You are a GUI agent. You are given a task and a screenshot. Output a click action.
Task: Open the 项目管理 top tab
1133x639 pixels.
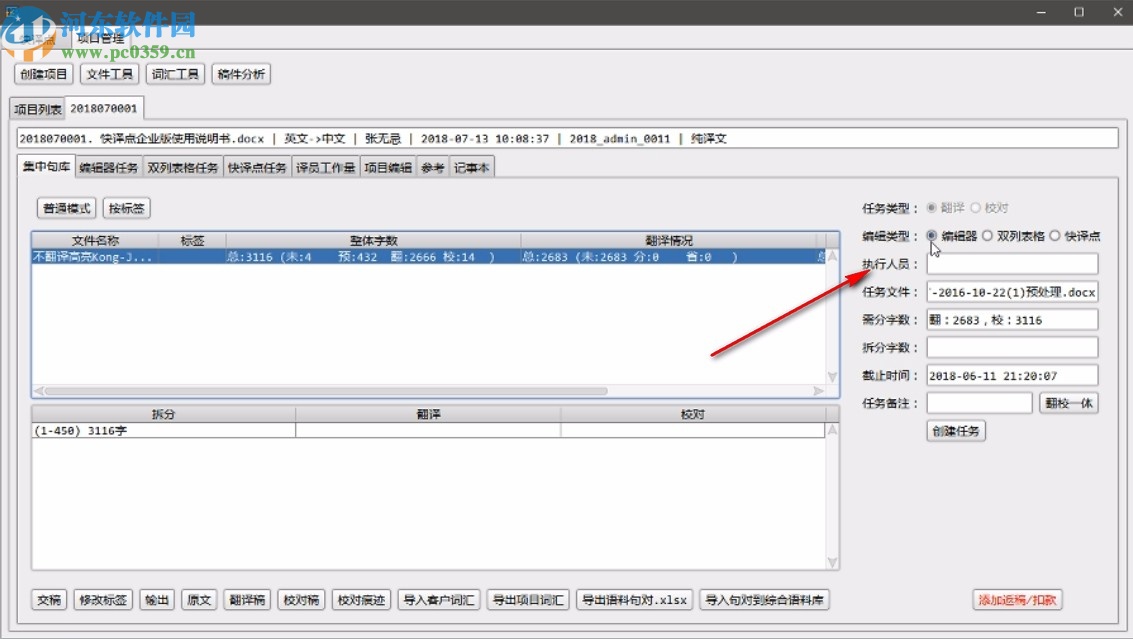pos(100,38)
